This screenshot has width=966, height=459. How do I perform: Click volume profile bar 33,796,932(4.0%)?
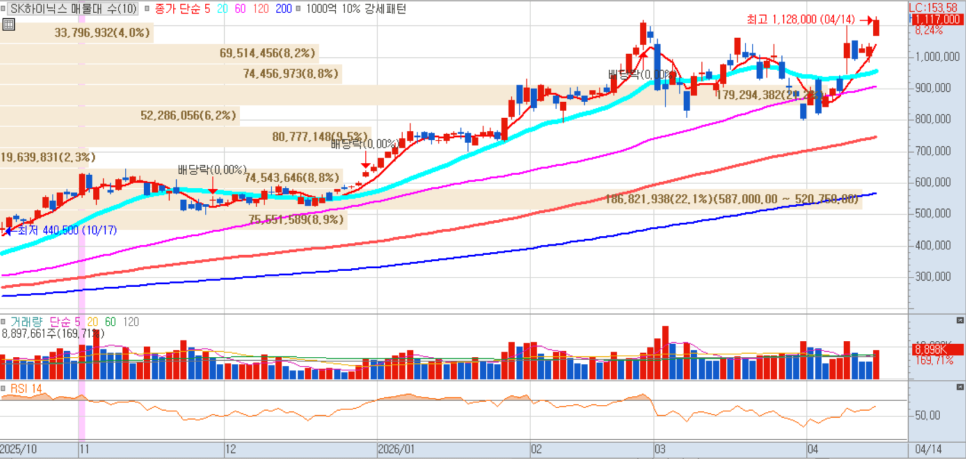point(76,33)
